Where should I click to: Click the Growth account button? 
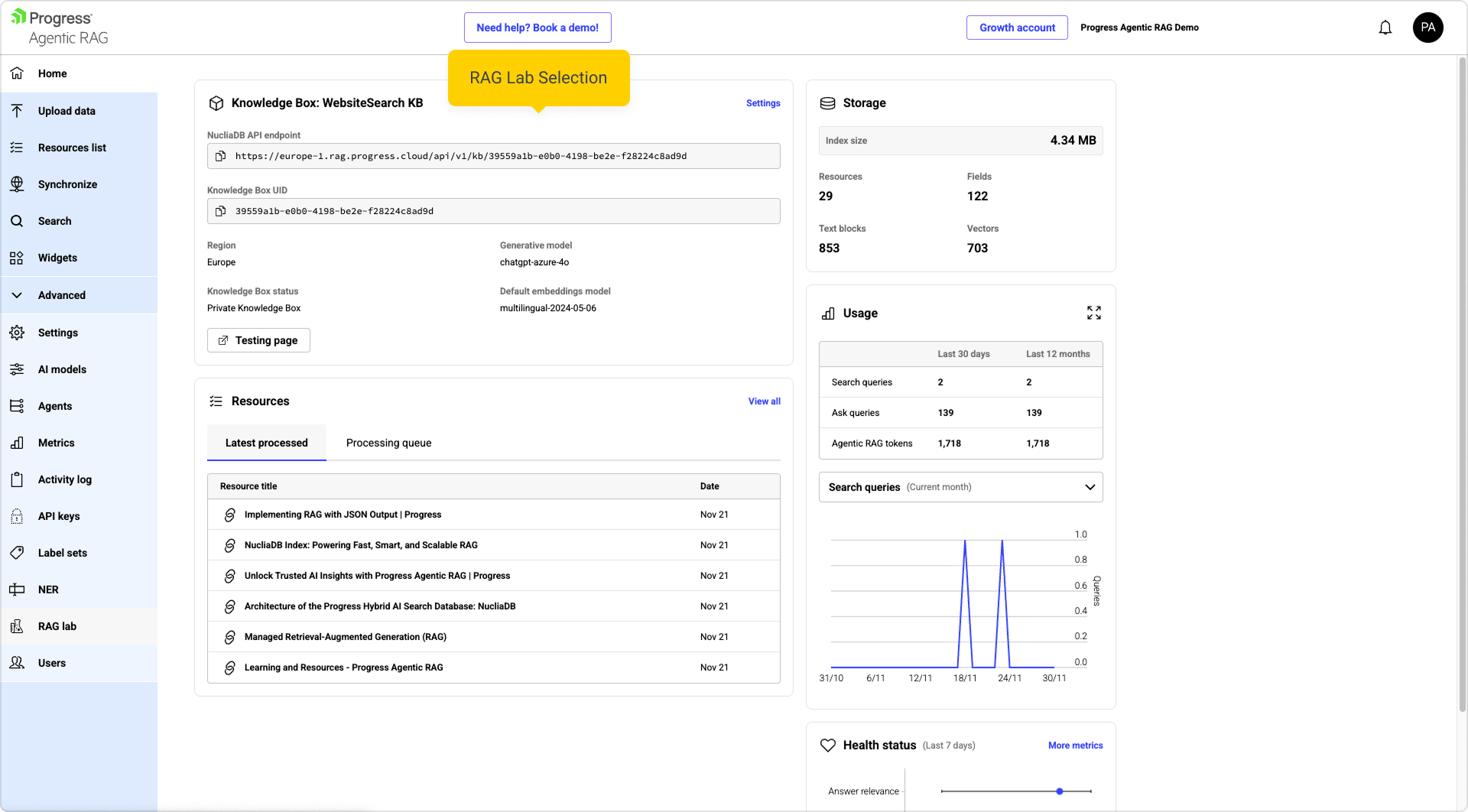pos(1016,28)
